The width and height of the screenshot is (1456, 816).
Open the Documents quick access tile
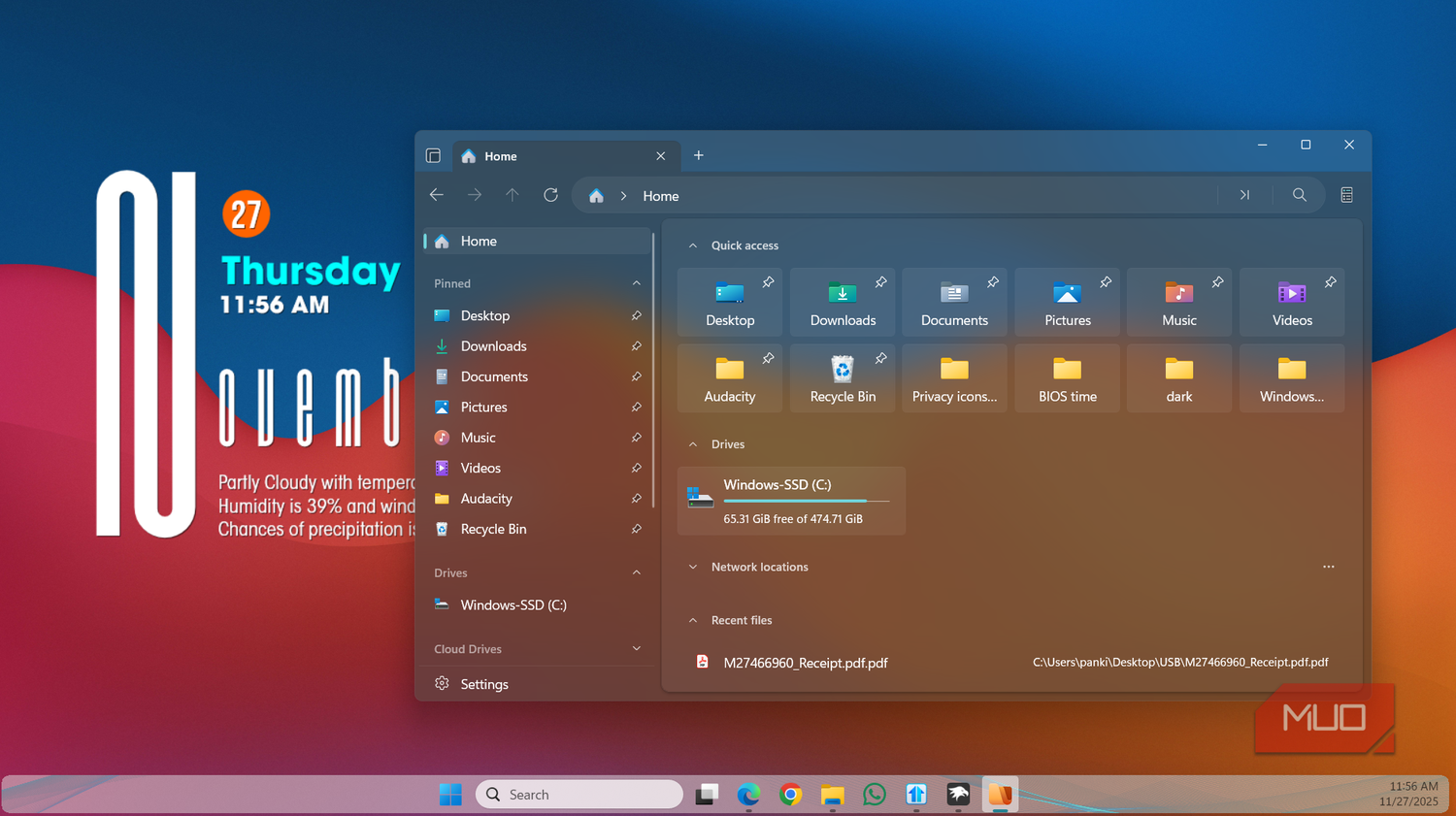pyautogui.click(x=955, y=302)
